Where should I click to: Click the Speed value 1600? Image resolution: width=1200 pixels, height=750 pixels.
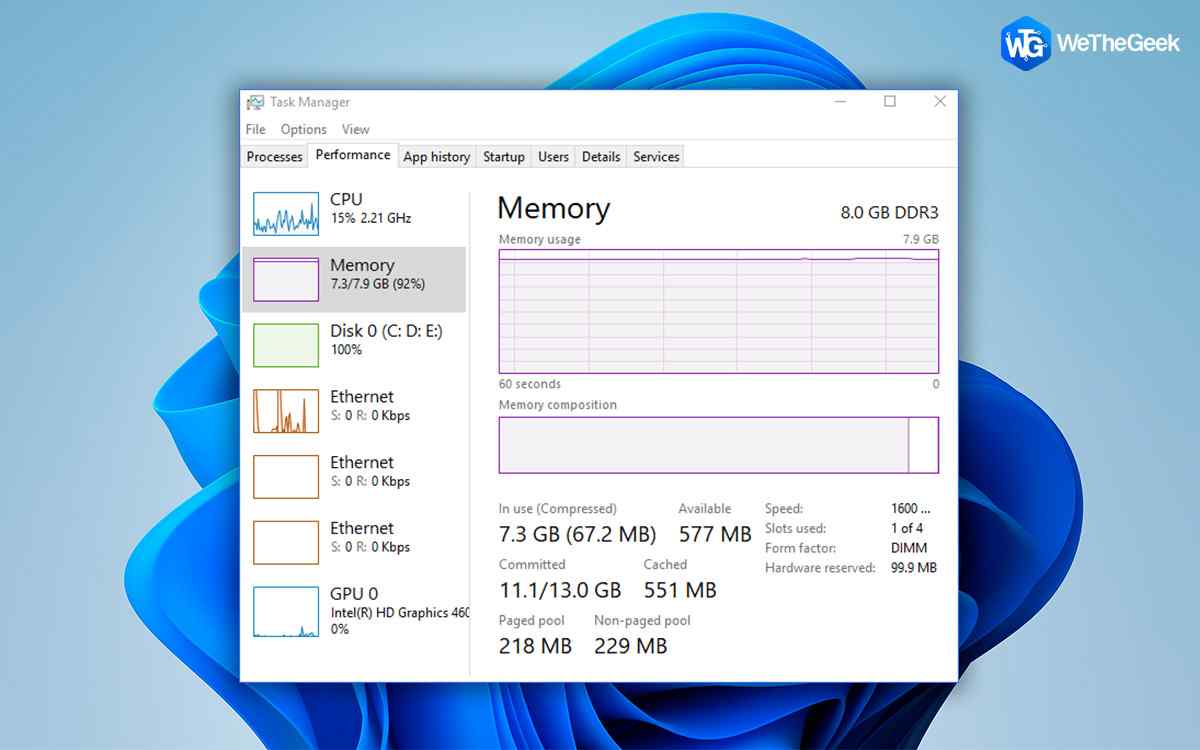[911, 508]
